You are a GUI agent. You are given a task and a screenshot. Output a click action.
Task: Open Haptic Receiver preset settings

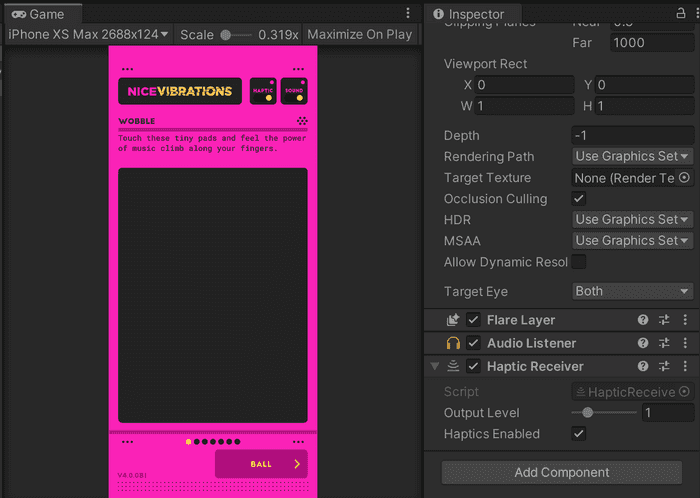(664, 366)
